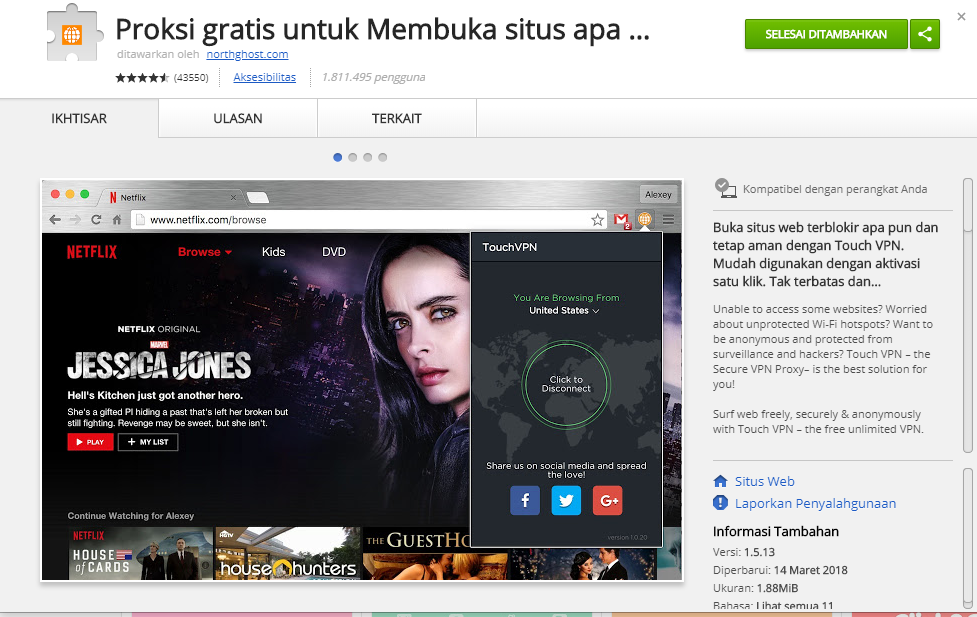977x617 pixels.
Task: Click the Gmail extension icon in screenshot
Action: pyautogui.click(x=621, y=220)
